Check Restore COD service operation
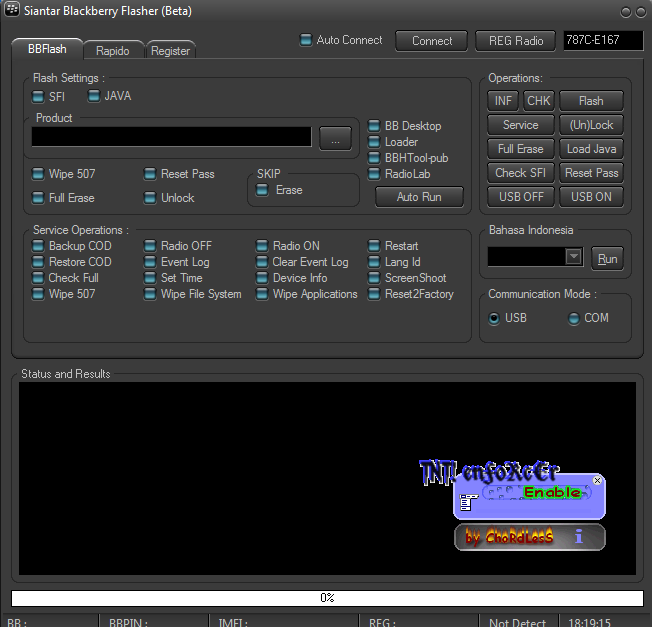The image size is (652, 627). pos(38,262)
